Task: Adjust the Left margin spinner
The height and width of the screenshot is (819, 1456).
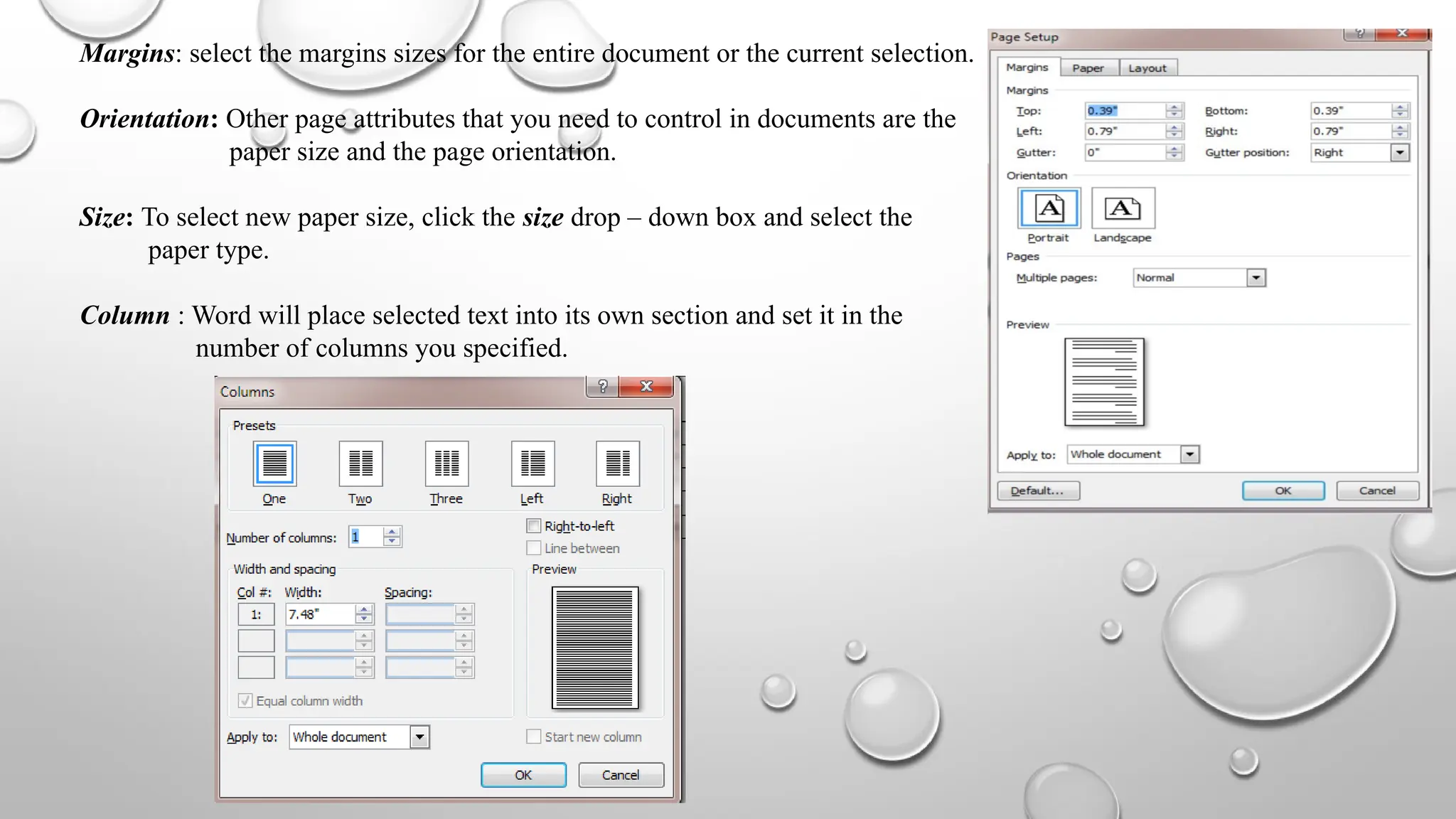Action: coord(1174,132)
